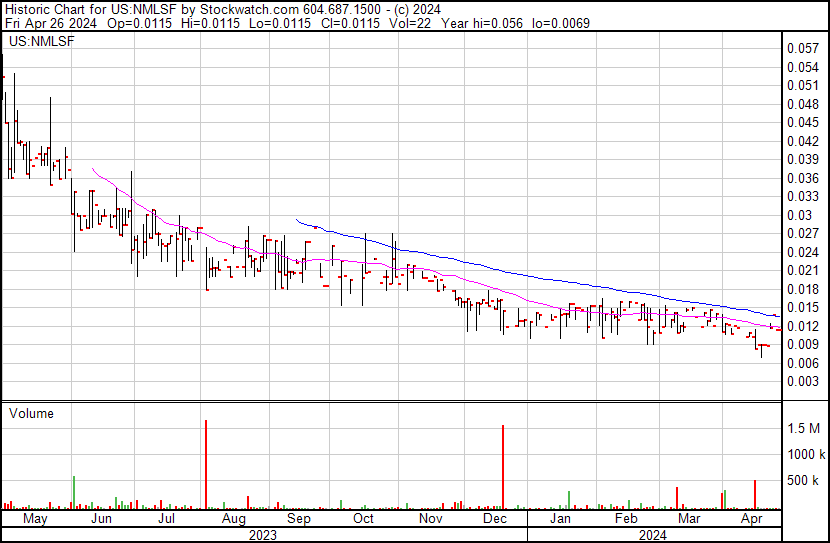This screenshot has width=830, height=543.
Task: Select the May label on the time axis
Action: point(34,519)
